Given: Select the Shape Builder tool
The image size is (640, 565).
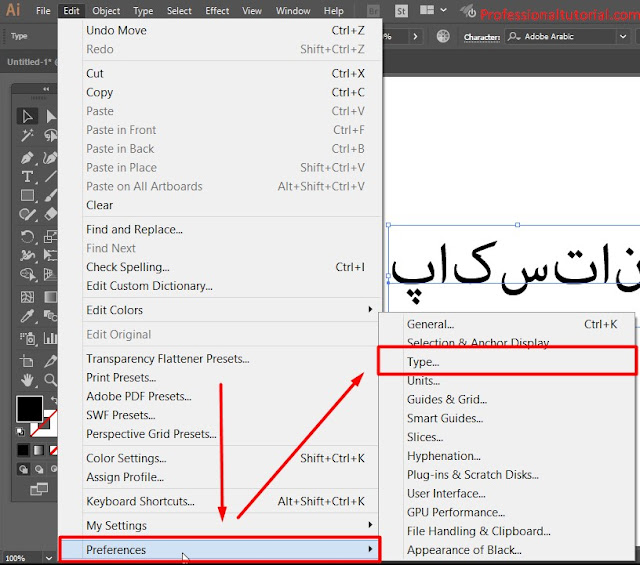Looking at the screenshot, I should click(x=27, y=274).
